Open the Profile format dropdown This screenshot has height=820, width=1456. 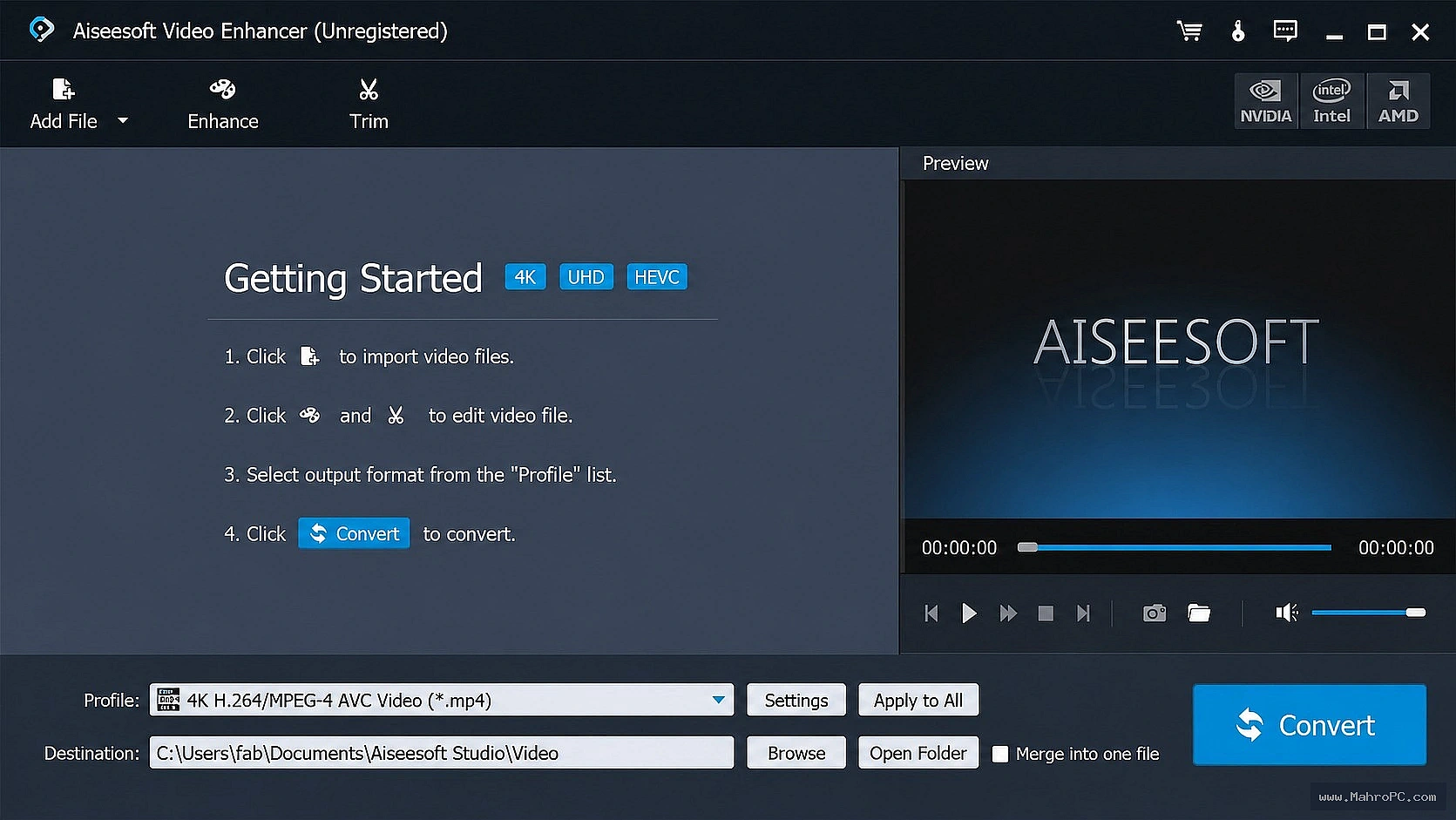[x=719, y=700]
